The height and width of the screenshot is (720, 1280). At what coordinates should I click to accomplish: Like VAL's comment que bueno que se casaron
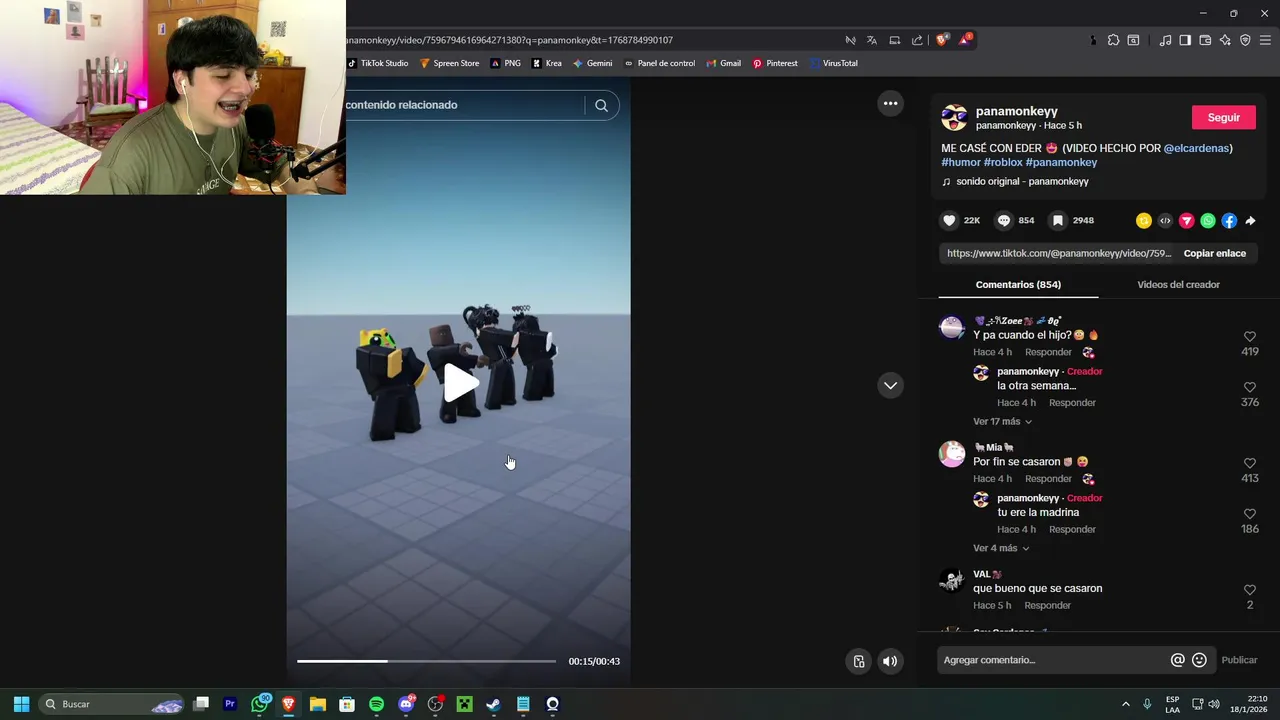point(1249,590)
